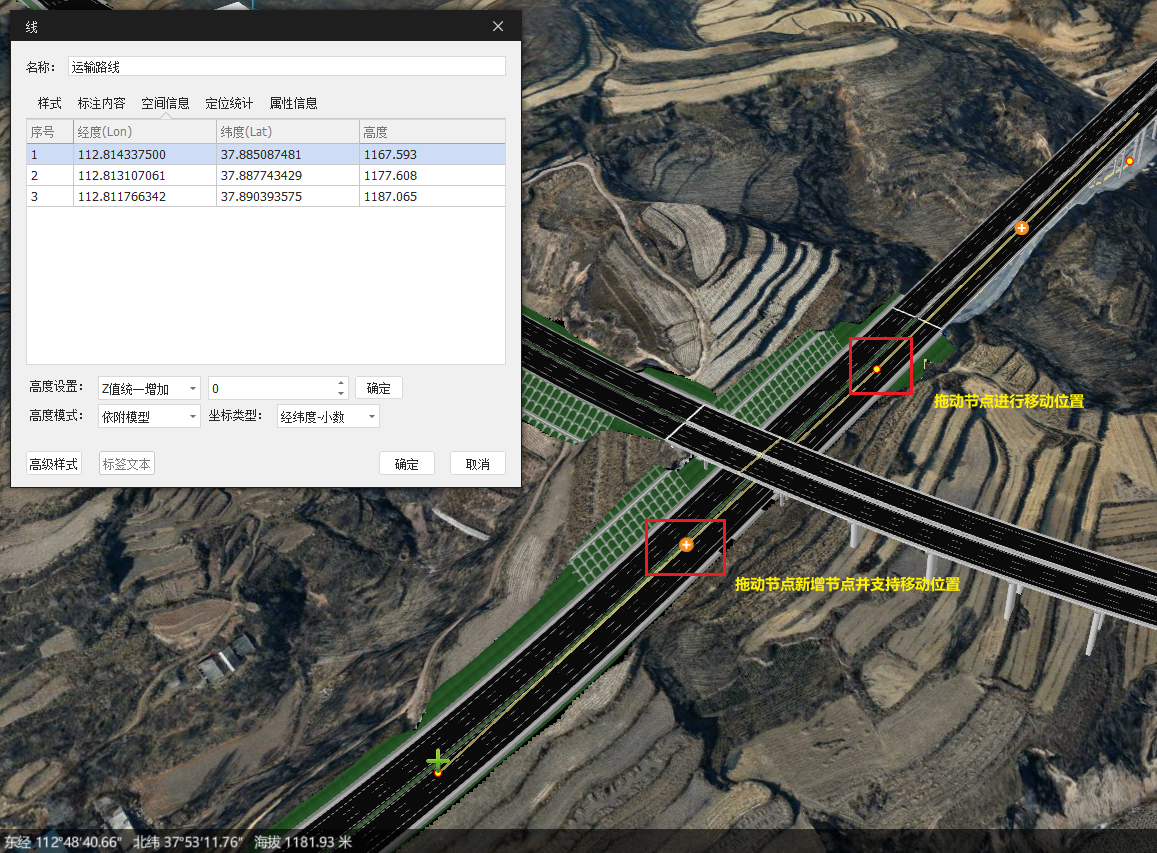The image size is (1157, 853).
Task: Click the green plus marker on the road
Action: click(438, 762)
